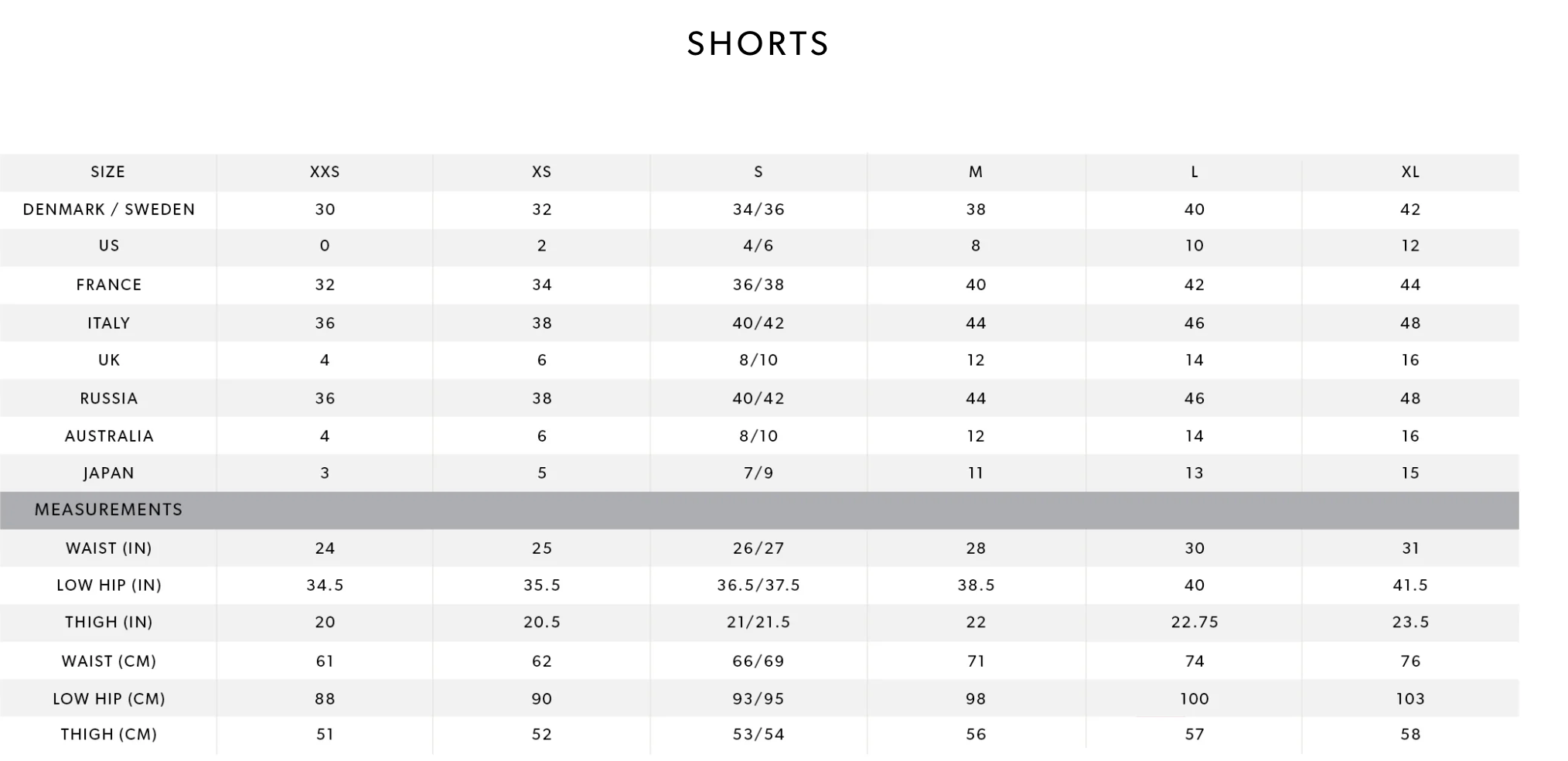This screenshot has height=761, width=1568.
Task: Select the LOW HIP (IN) row label
Action: point(109,585)
